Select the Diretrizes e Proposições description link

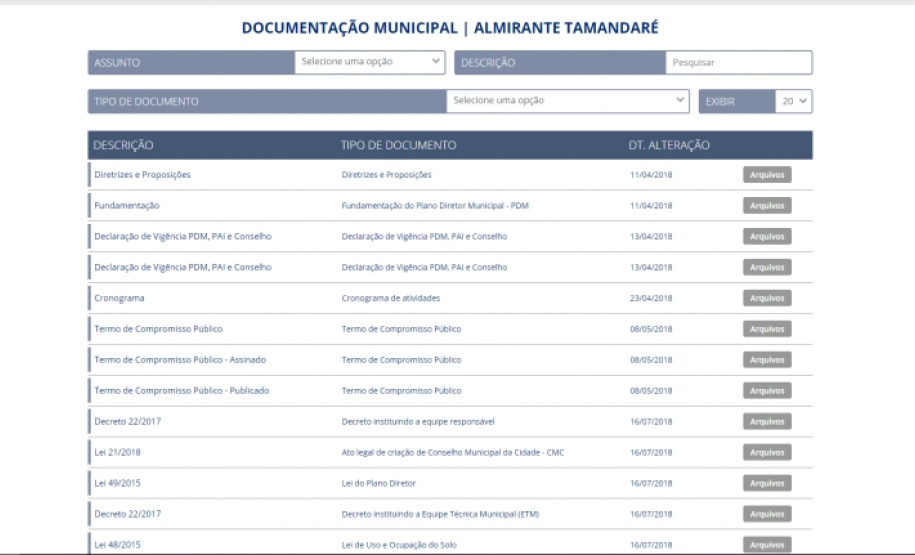[142, 175]
